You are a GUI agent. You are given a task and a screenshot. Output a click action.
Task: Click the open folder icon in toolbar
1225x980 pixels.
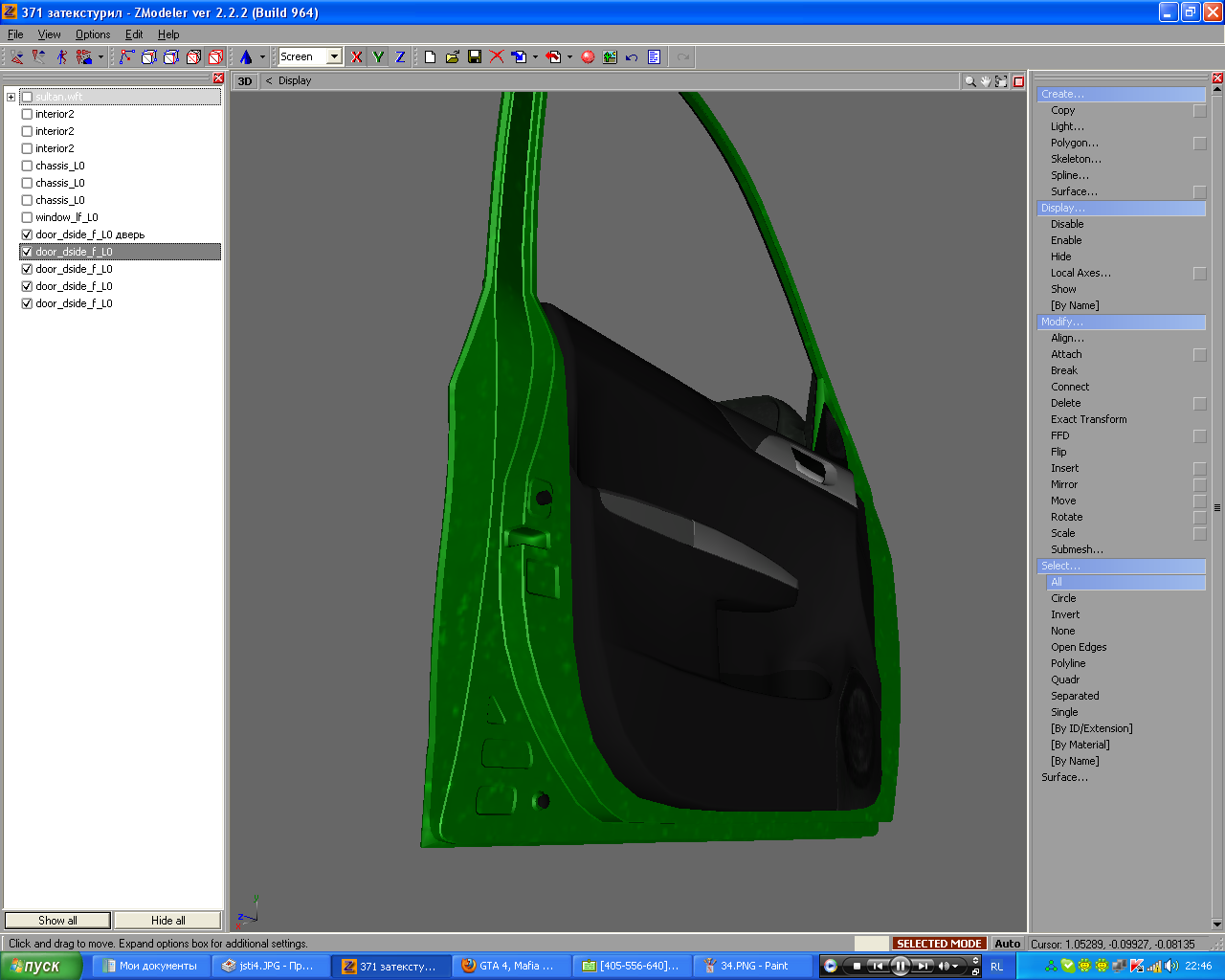(452, 57)
